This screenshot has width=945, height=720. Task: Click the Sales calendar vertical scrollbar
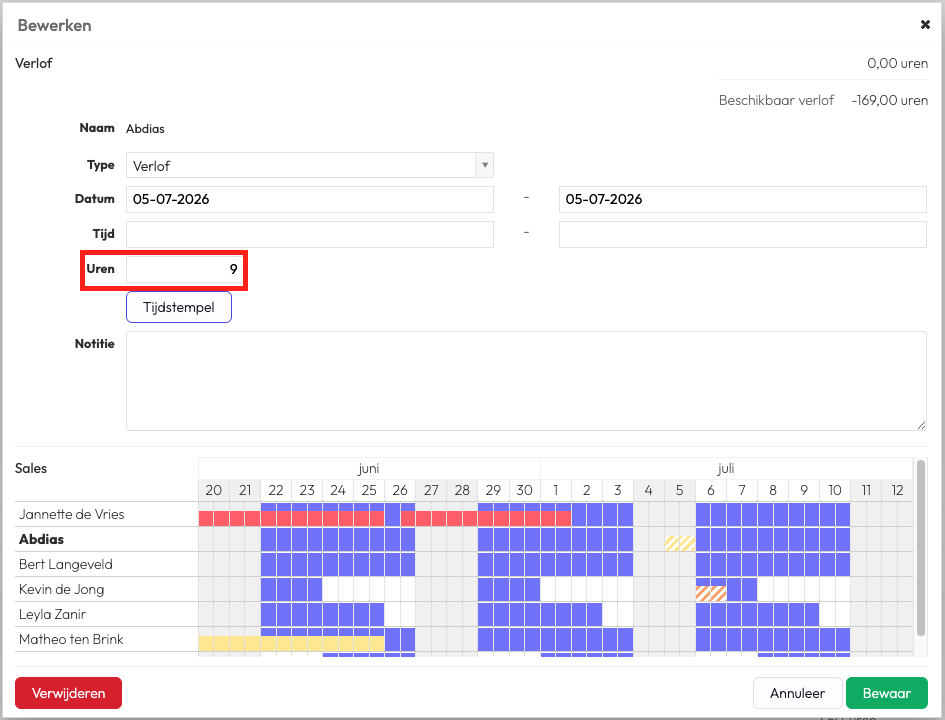click(920, 548)
